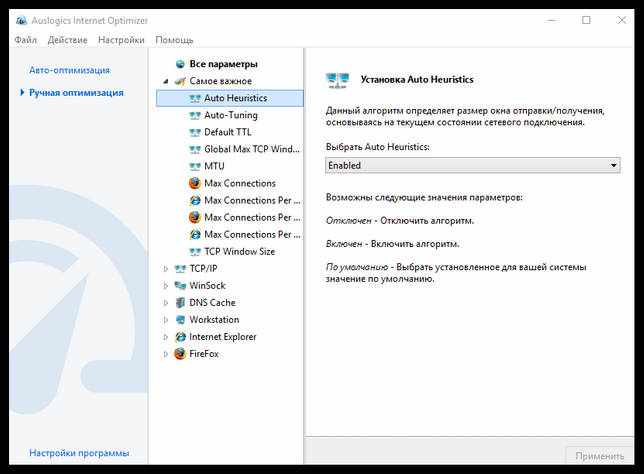This screenshot has height=474, width=644.
Task: Open the Настройки menu
Action: point(121,40)
